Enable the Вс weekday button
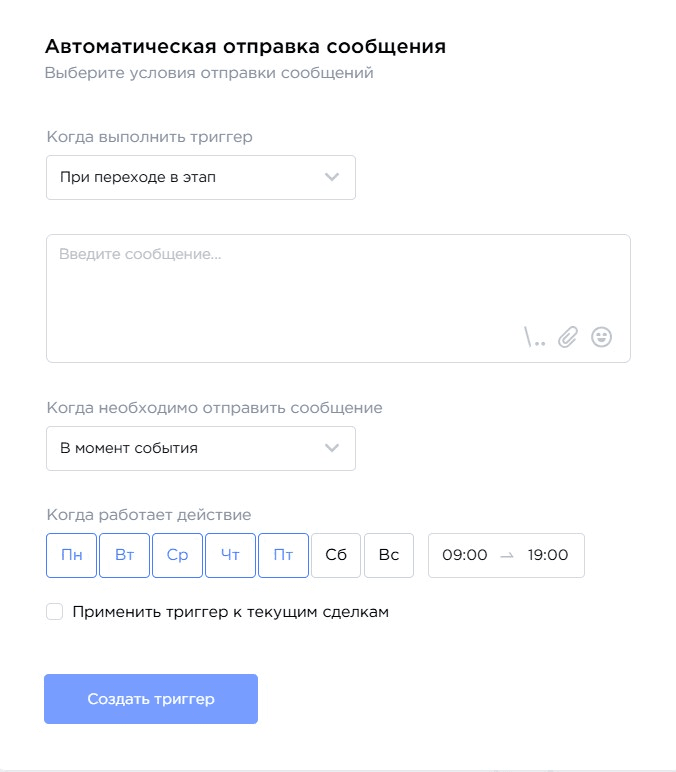Image resolution: width=676 pixels, height=772 pixels. (389, 555)
